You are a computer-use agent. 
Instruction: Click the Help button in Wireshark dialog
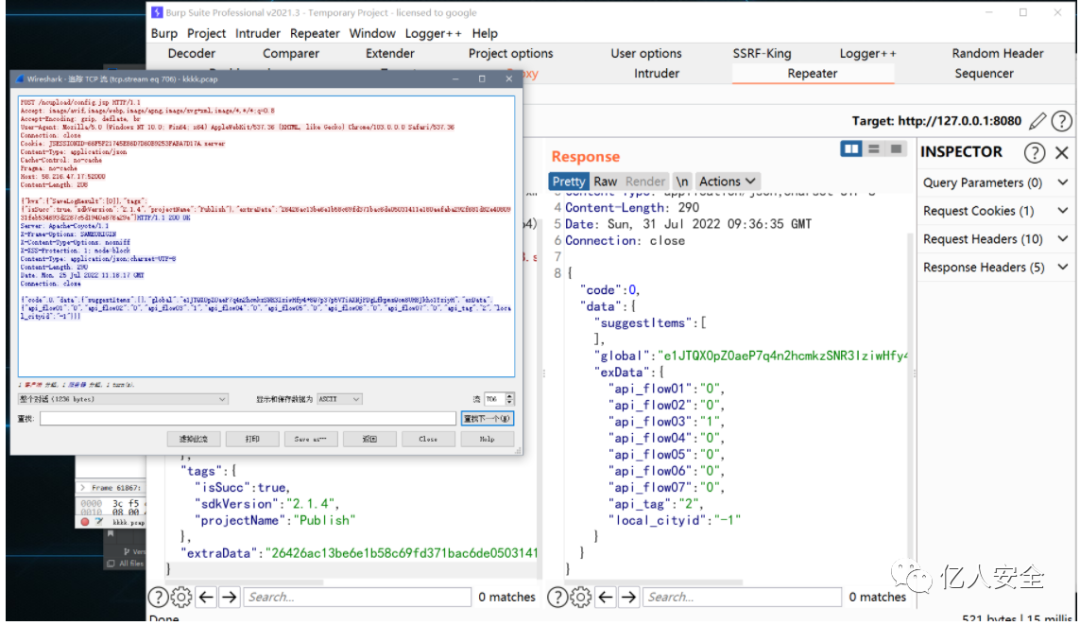tap(487, 439)
